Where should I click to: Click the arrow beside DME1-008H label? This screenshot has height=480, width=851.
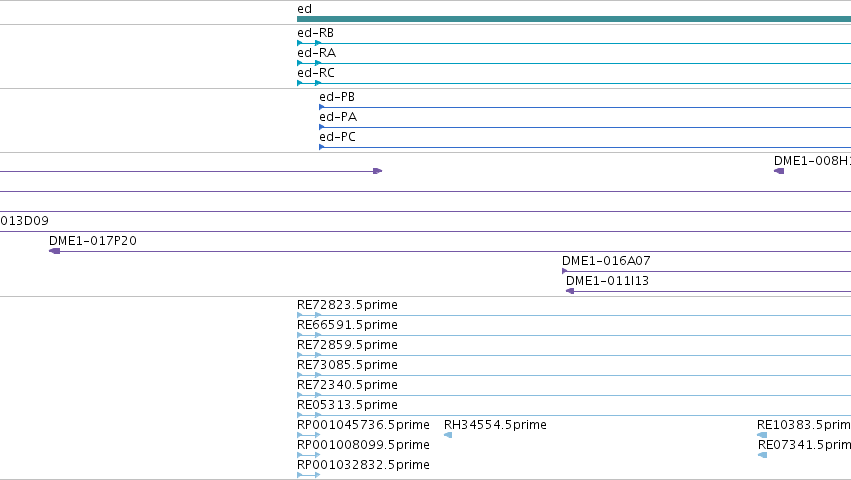coord(779,171)
